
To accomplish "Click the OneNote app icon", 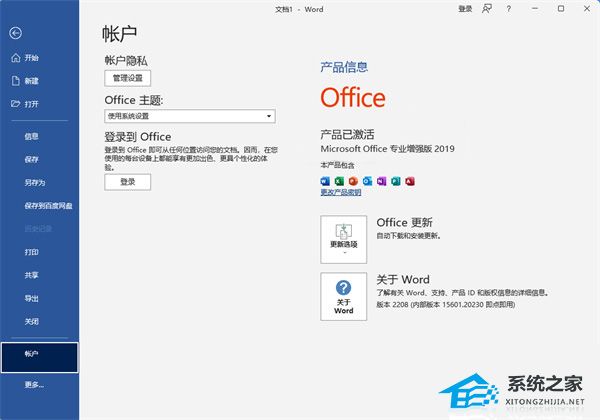I will 382,181.
